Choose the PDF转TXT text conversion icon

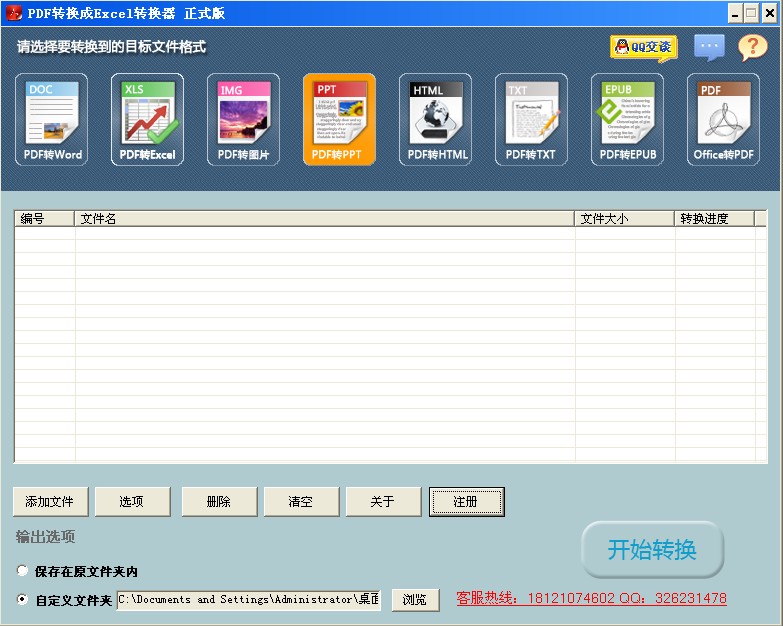tap(531, 119)
